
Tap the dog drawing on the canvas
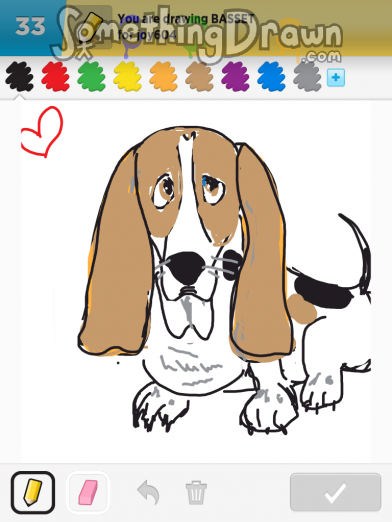(224, 280)
